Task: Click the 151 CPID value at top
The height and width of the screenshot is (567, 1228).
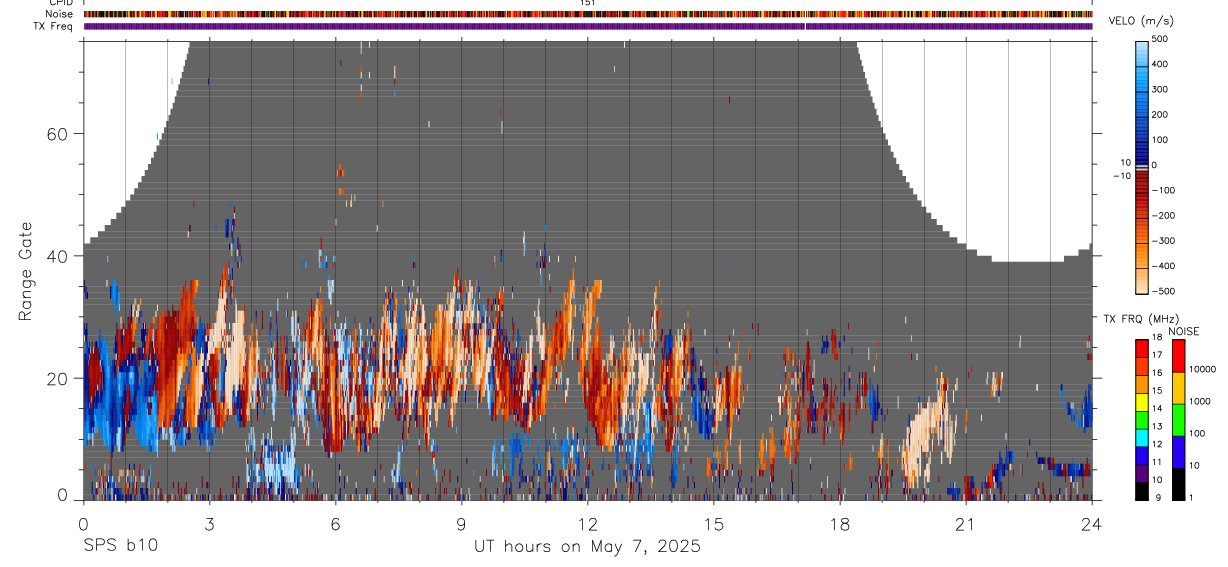Action: pyautogui.click(x=588, y=3)
